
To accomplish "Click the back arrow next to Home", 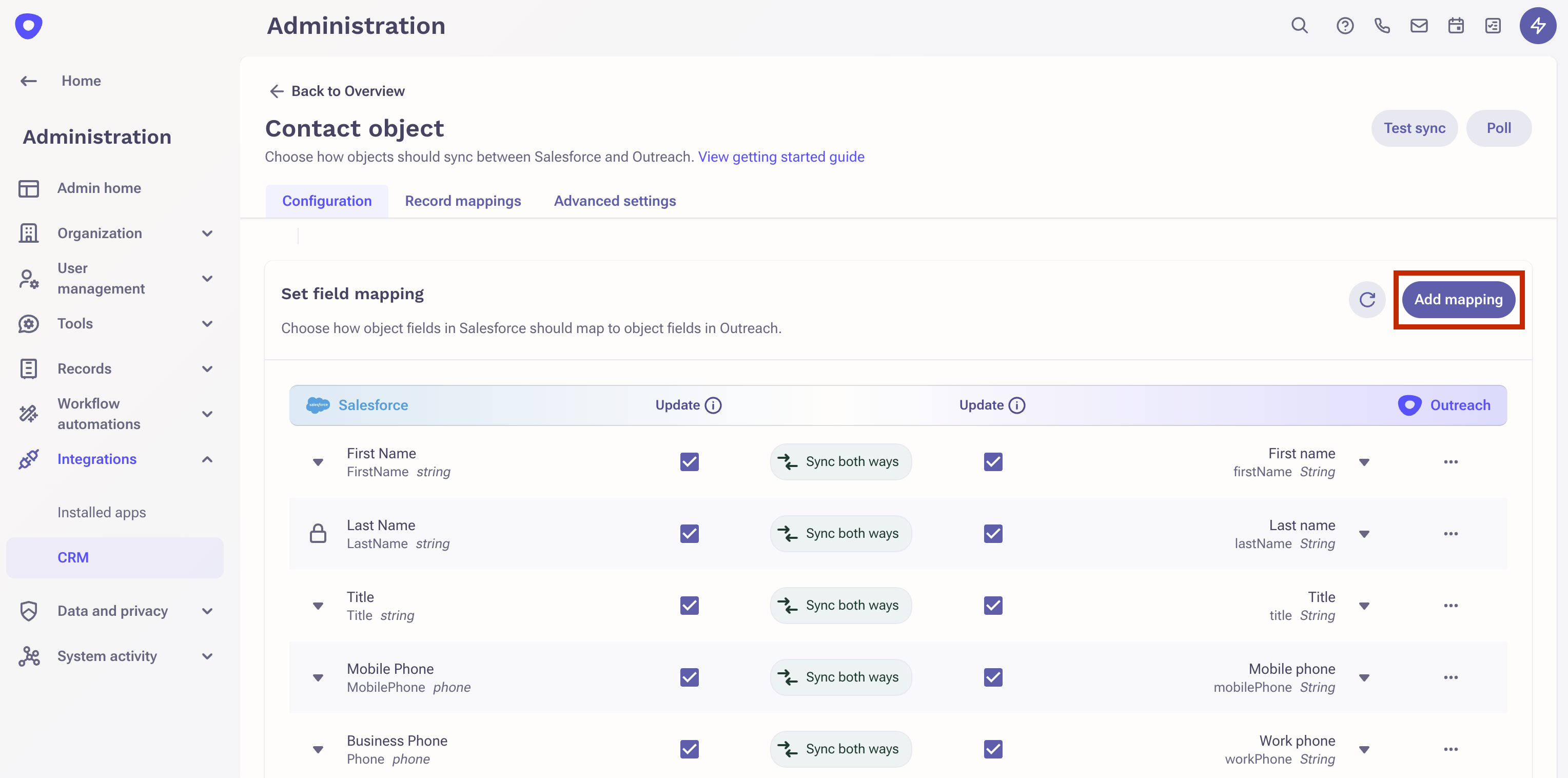I will (x=29, y=81).
